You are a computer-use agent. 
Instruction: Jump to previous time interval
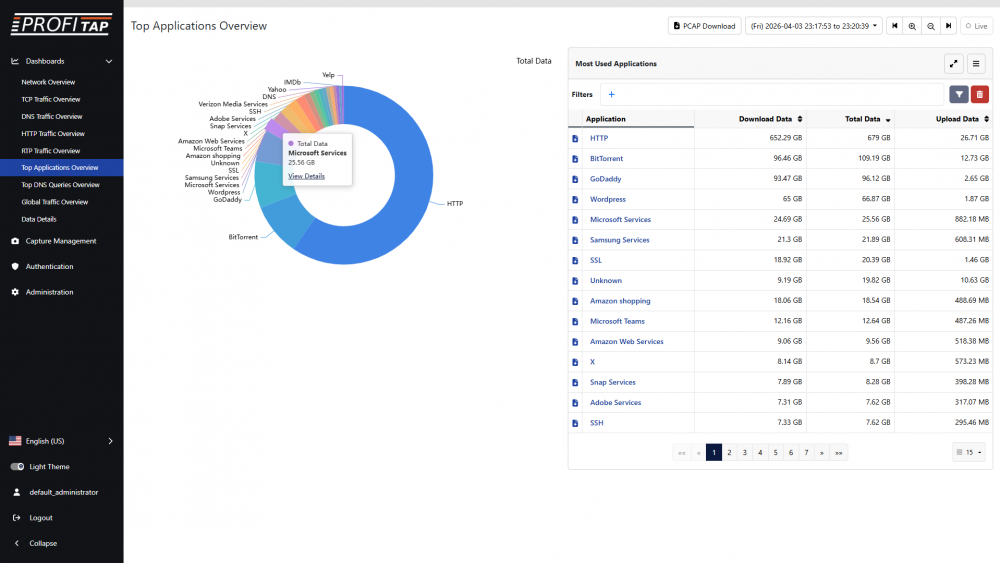click(895, 26)
